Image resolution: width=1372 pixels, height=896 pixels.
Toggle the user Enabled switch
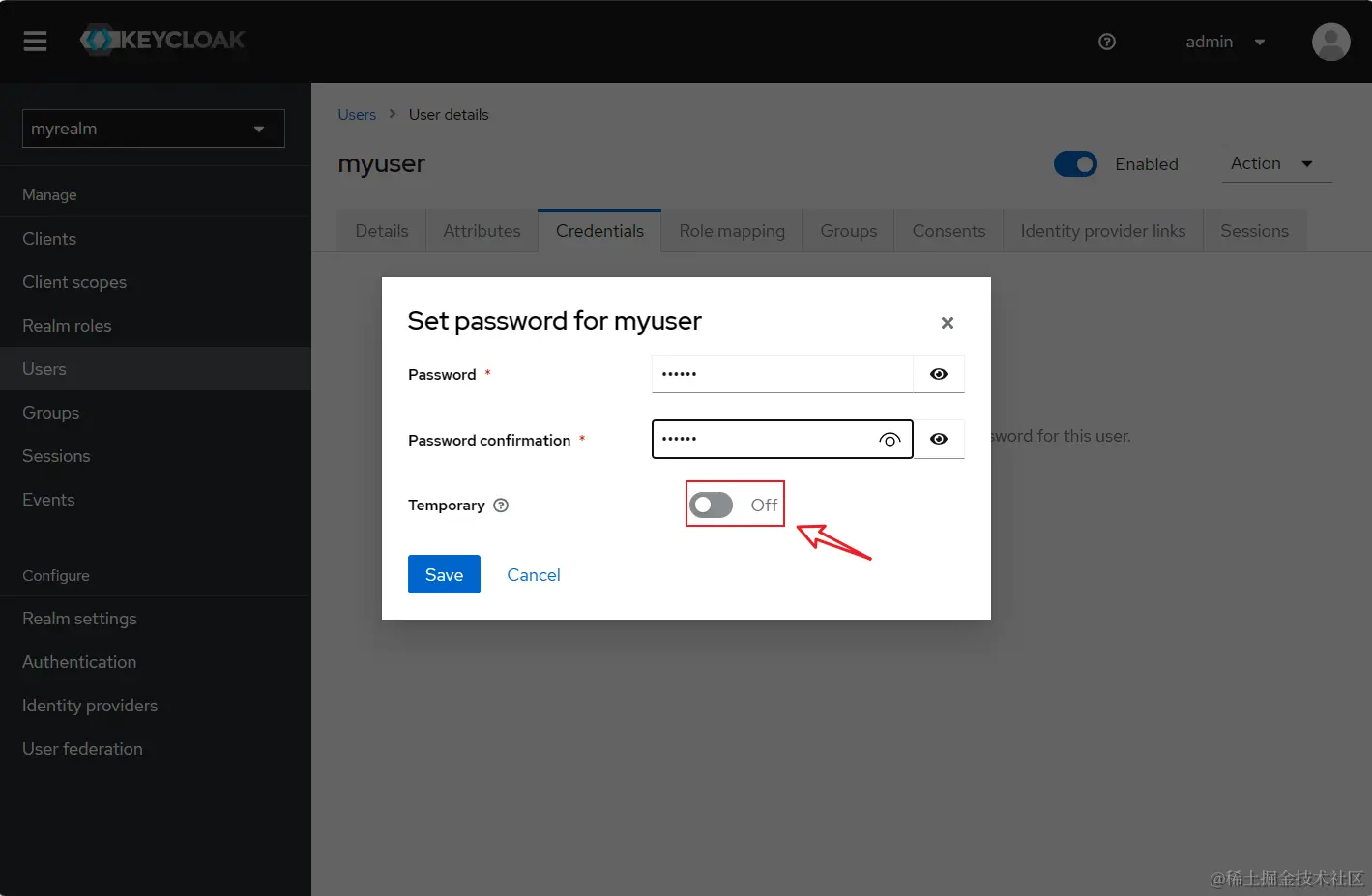(1075, 164)
